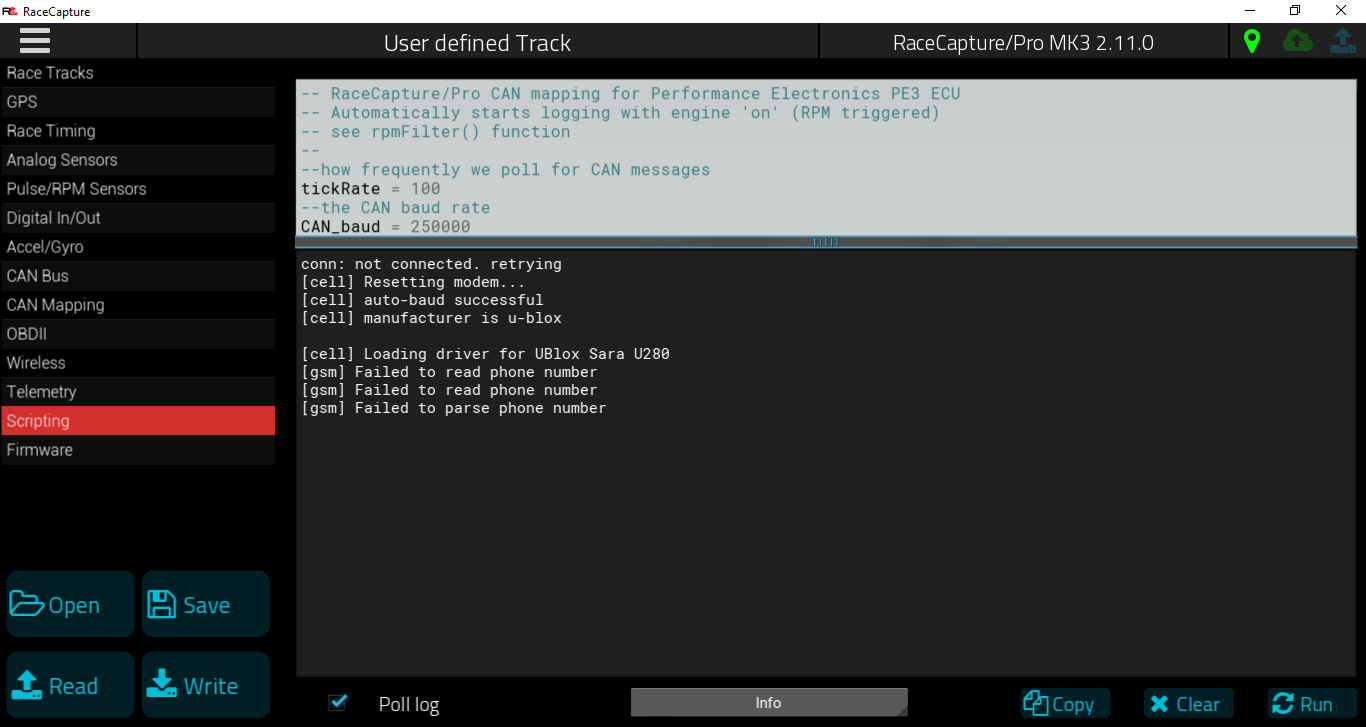Read configuration from the device
1366x727 pixels.
pyautogui.click(x=70, y=685)
